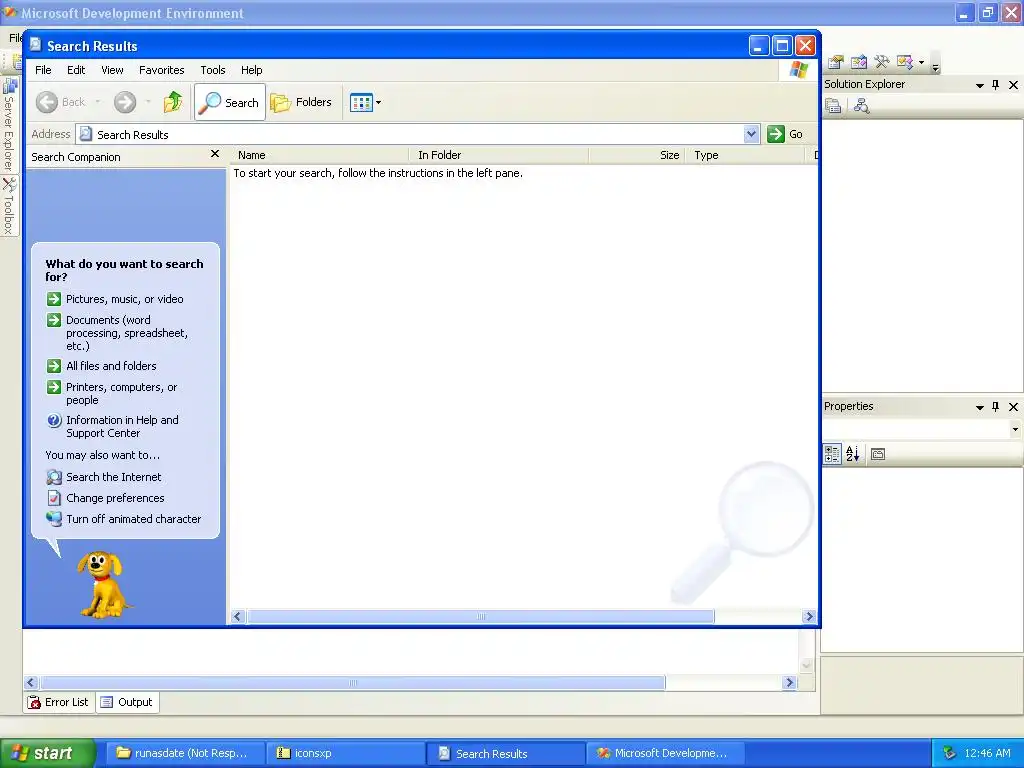Click Solution Explorer View Class Diagram icon

point(861,106)
